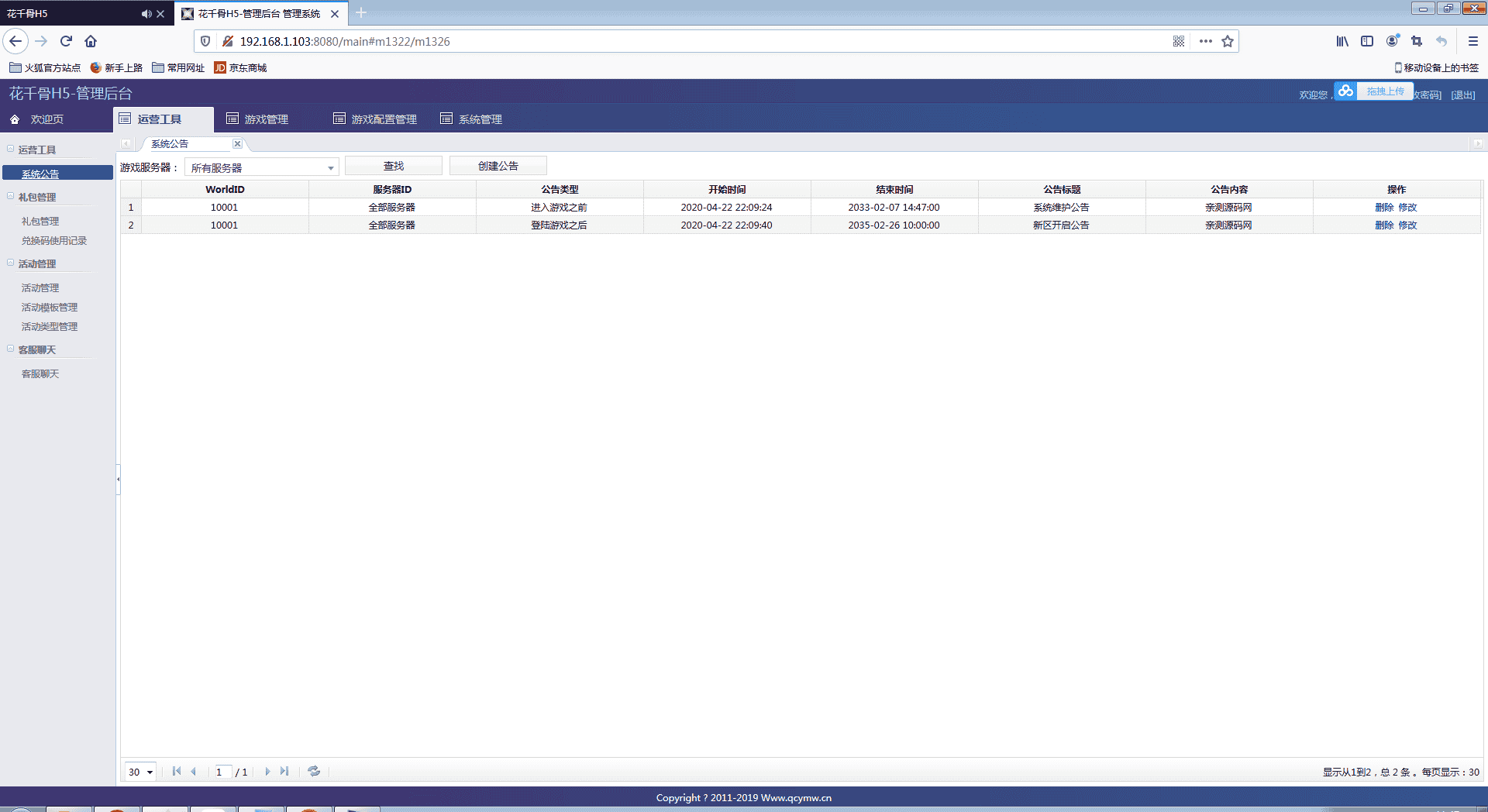Open the Firefox library icon

(1342, 41)
